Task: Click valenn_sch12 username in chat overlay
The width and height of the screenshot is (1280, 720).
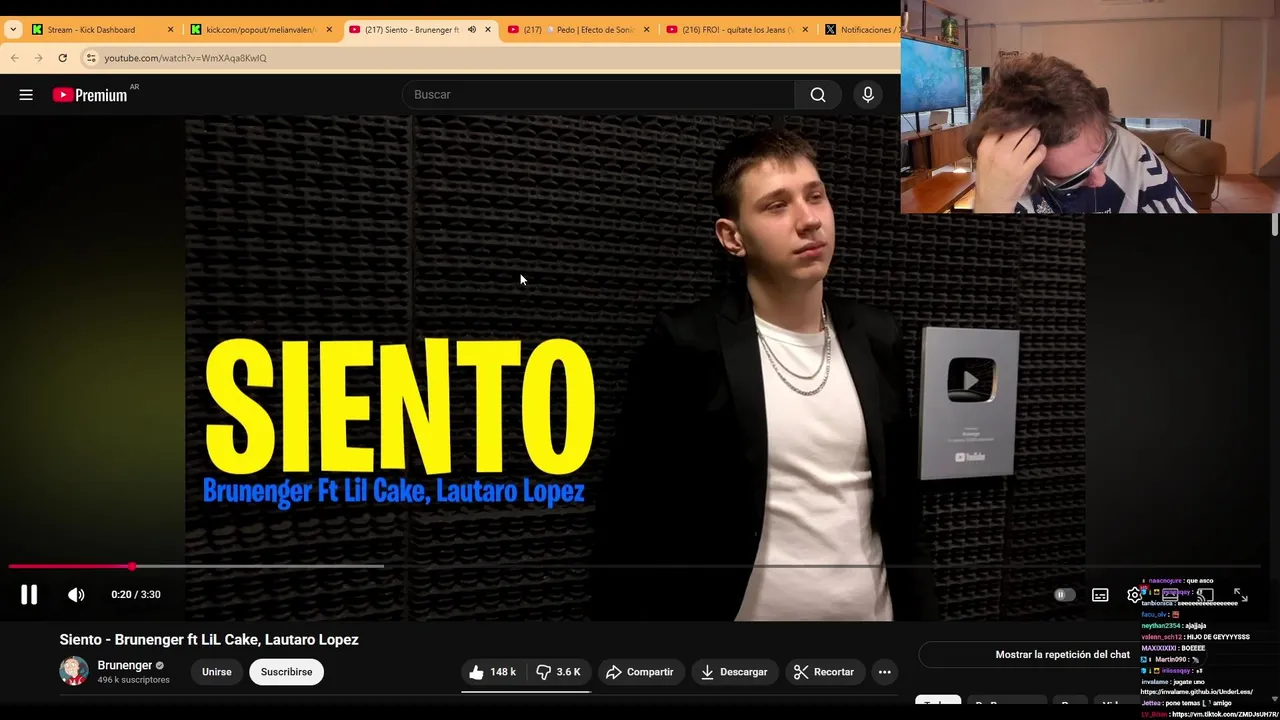Action: click(x=1161, y=637)
